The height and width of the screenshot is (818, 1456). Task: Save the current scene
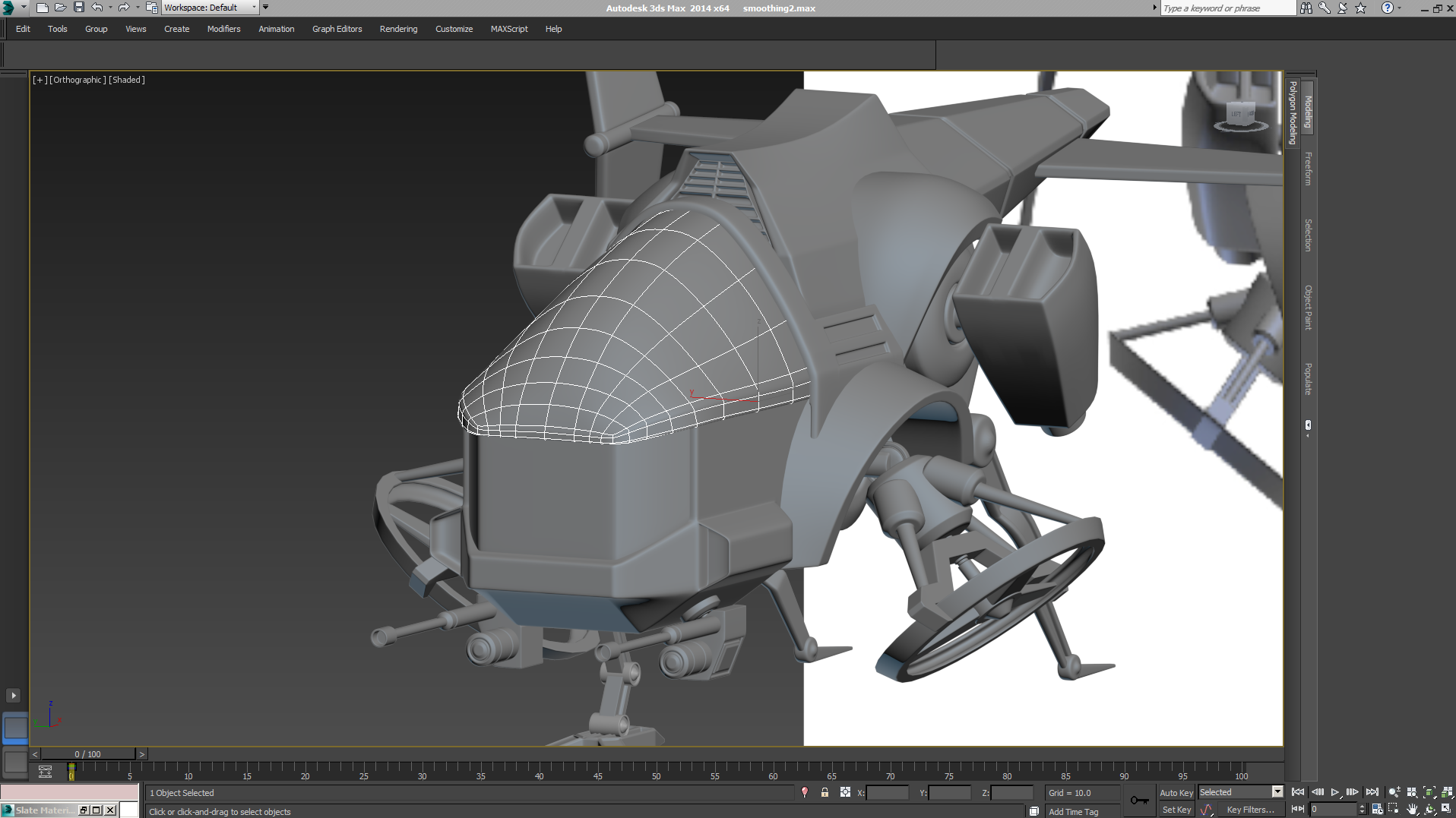(79, 8)
